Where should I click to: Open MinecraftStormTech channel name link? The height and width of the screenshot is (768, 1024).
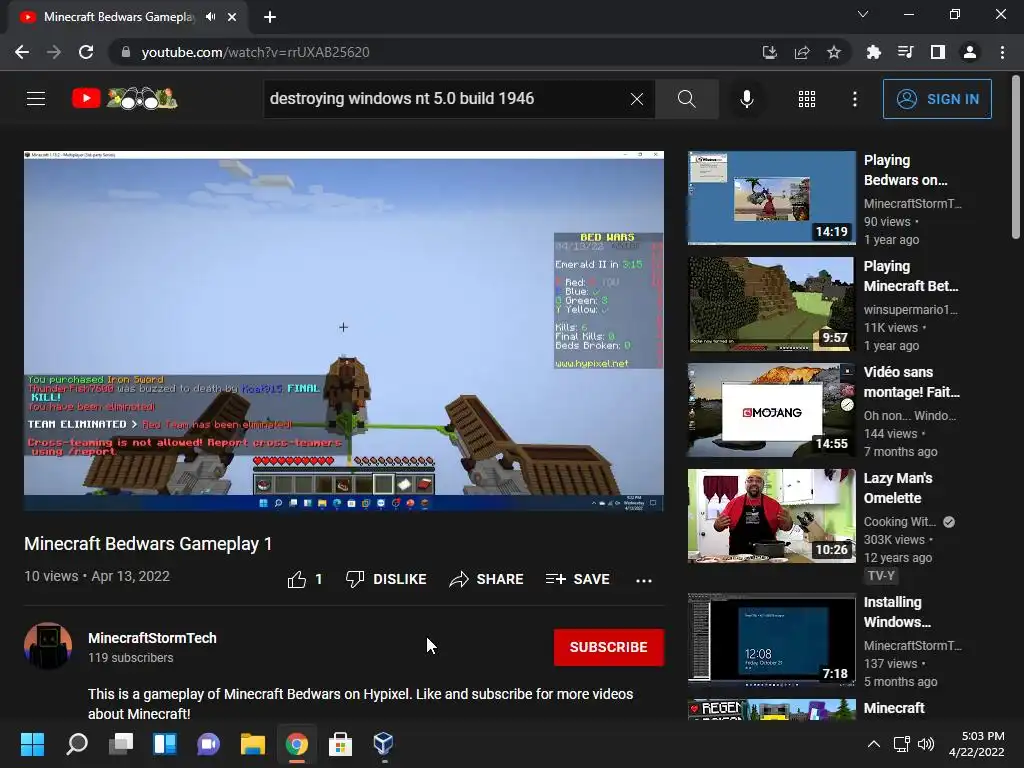click(x=152, y=638)
